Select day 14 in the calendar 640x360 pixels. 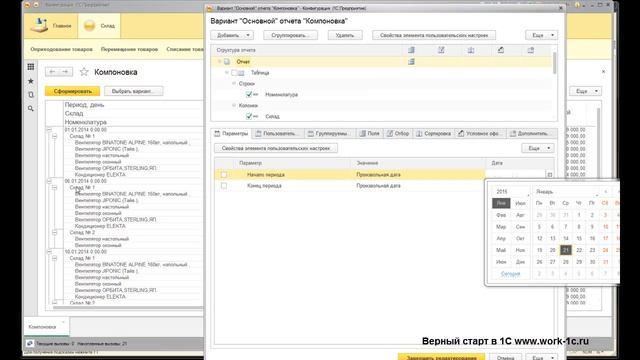pos(566,238)
